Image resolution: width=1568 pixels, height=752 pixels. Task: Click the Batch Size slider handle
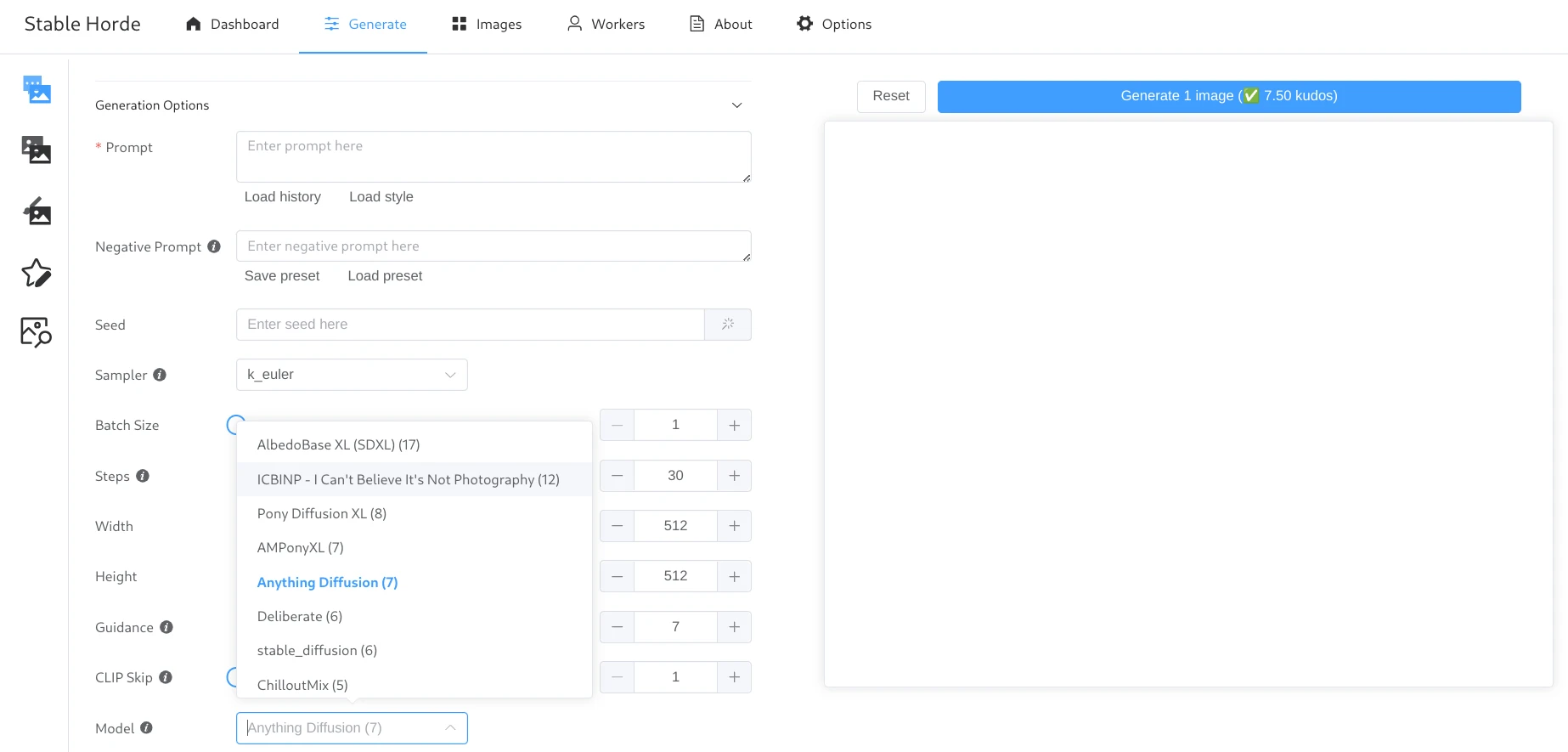tap(236, 425)
